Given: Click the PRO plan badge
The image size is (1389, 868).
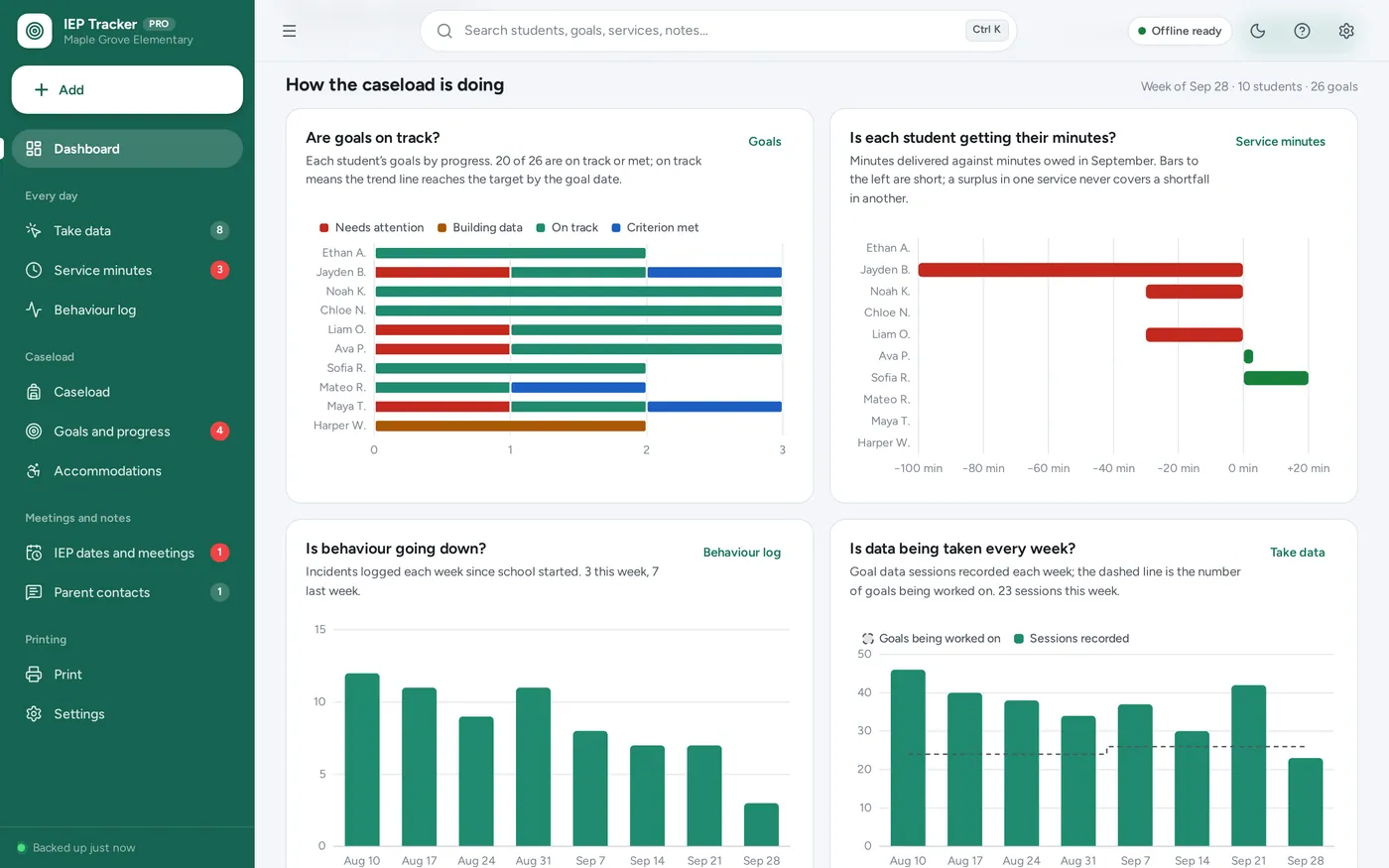Looking at the screenshot, I should 159,24.
